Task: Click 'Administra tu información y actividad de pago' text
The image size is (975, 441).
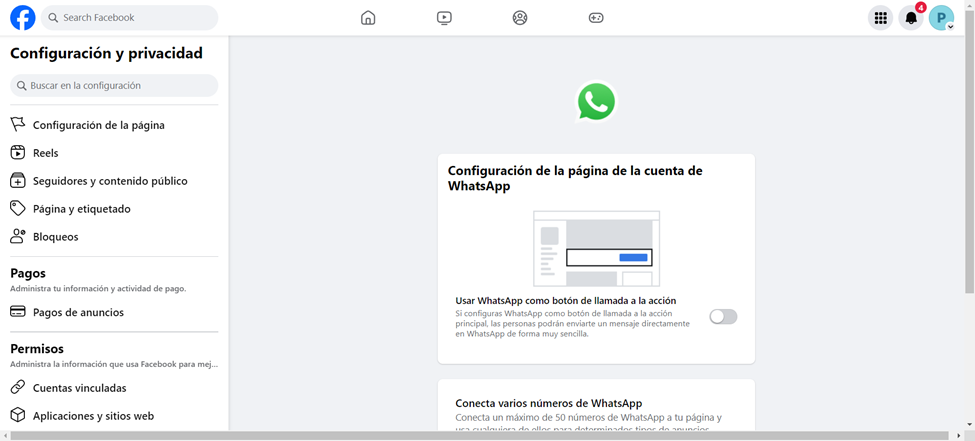Action: click(98, 289)
